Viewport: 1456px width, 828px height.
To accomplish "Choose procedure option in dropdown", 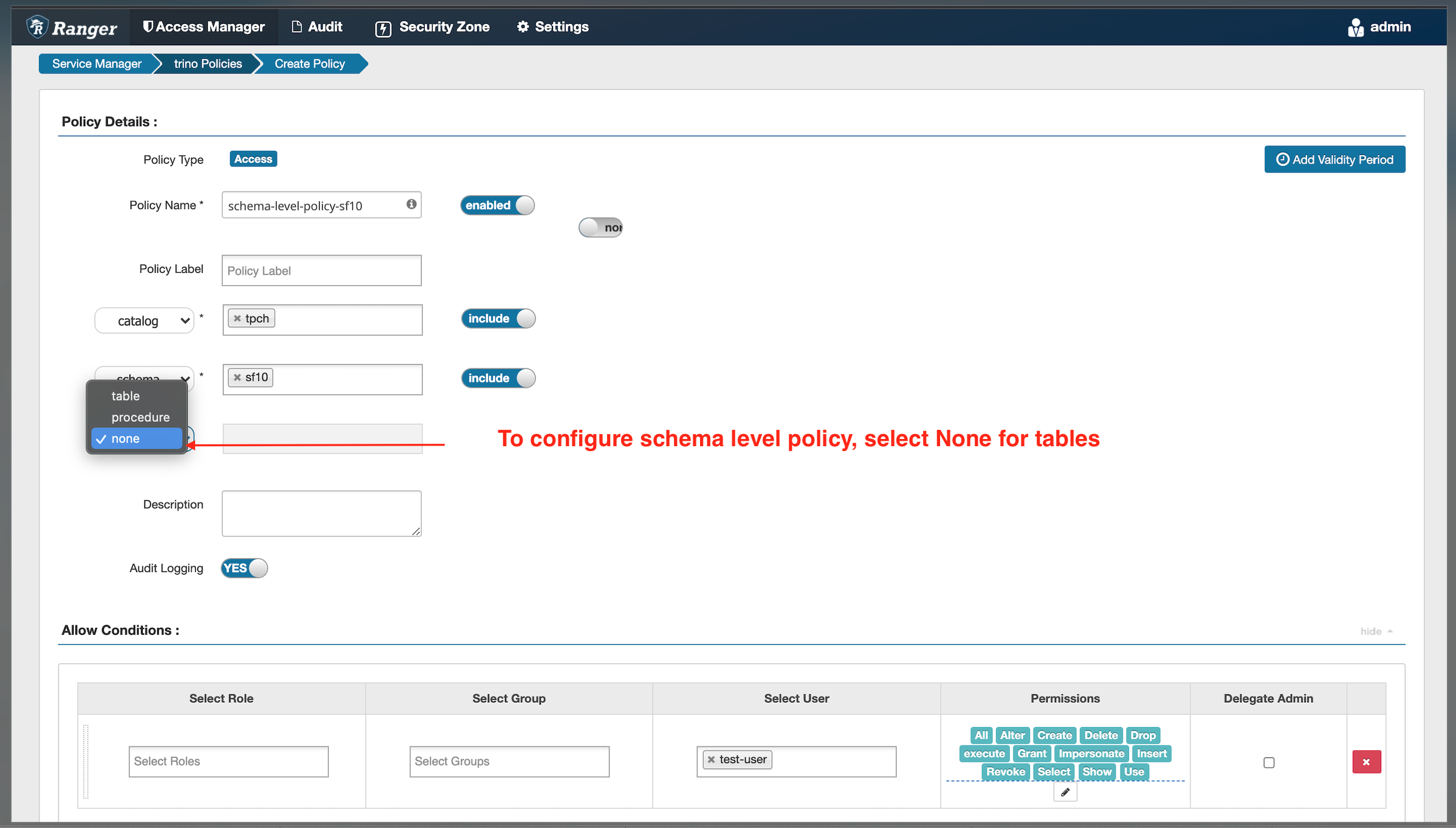I will [x=140, y=417].
